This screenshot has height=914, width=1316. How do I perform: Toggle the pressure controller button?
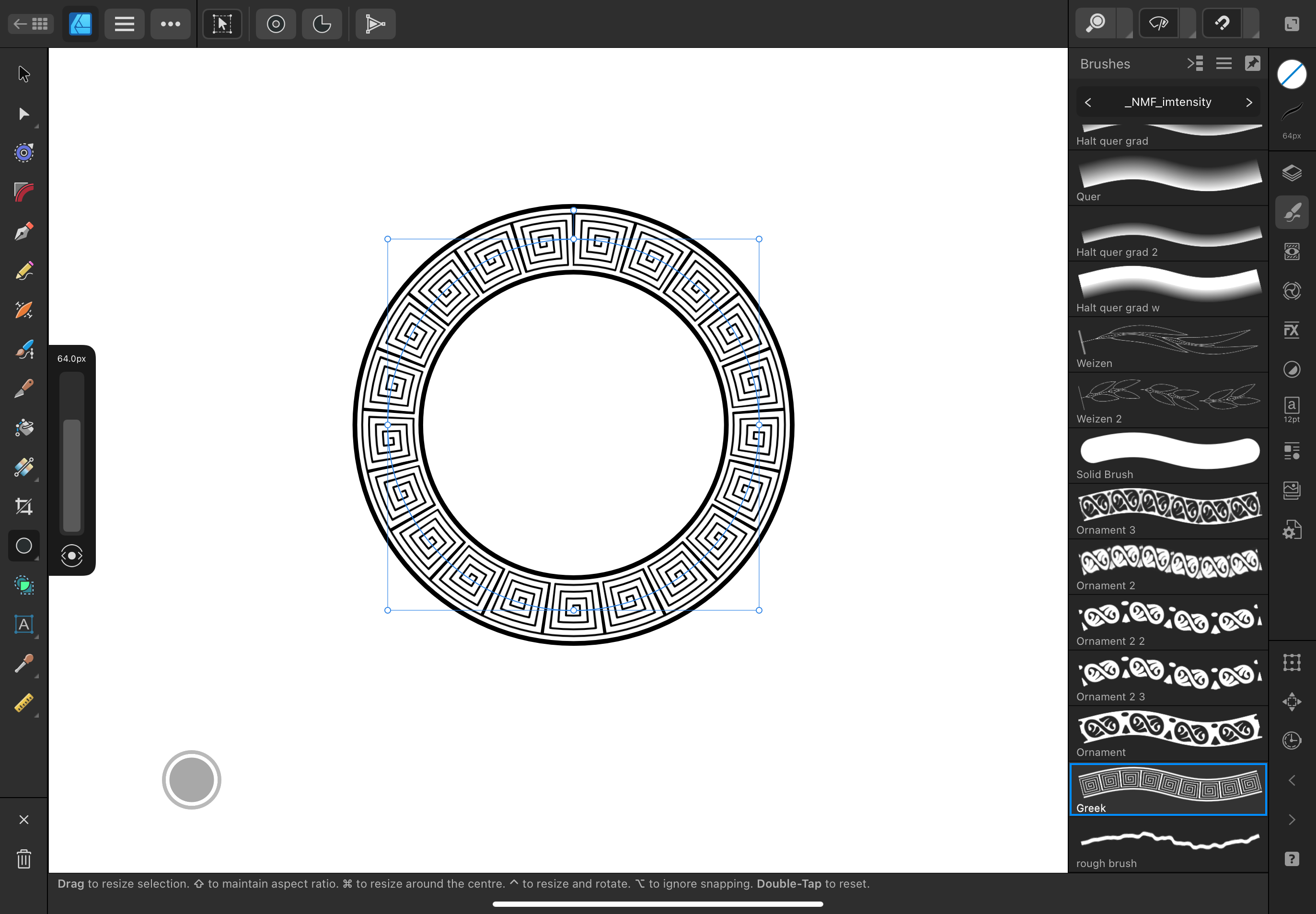coord(71,556)
